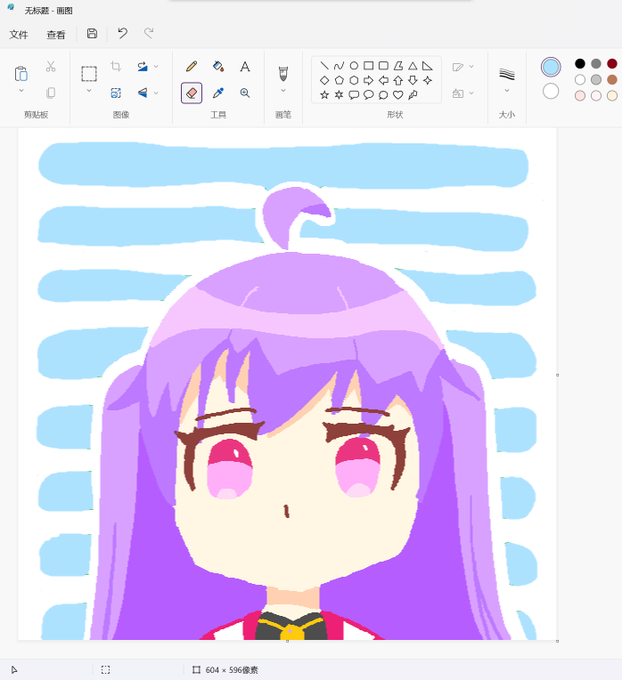Image resolution: width=622 pixels, height=680 pixels.
Task: Open the Selection options dropdown arrow
Action: [x=89, y=91]
